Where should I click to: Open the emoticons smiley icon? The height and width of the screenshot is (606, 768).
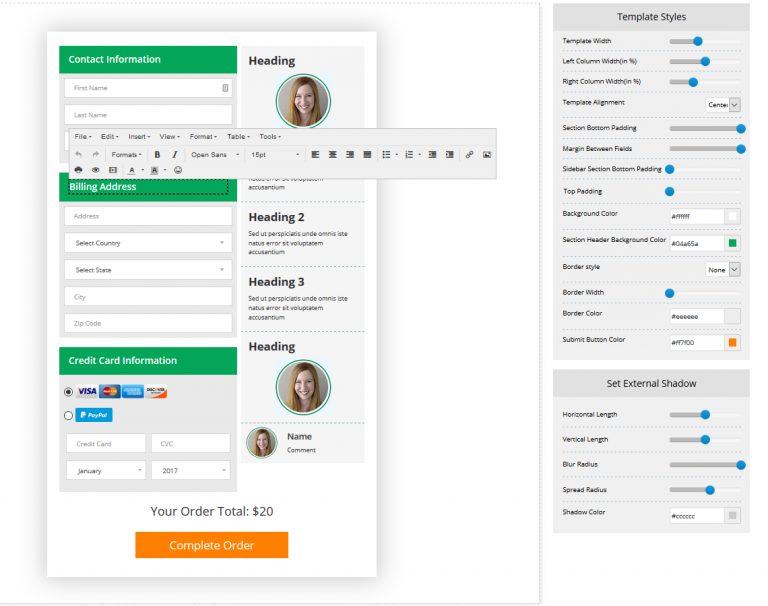178,170
